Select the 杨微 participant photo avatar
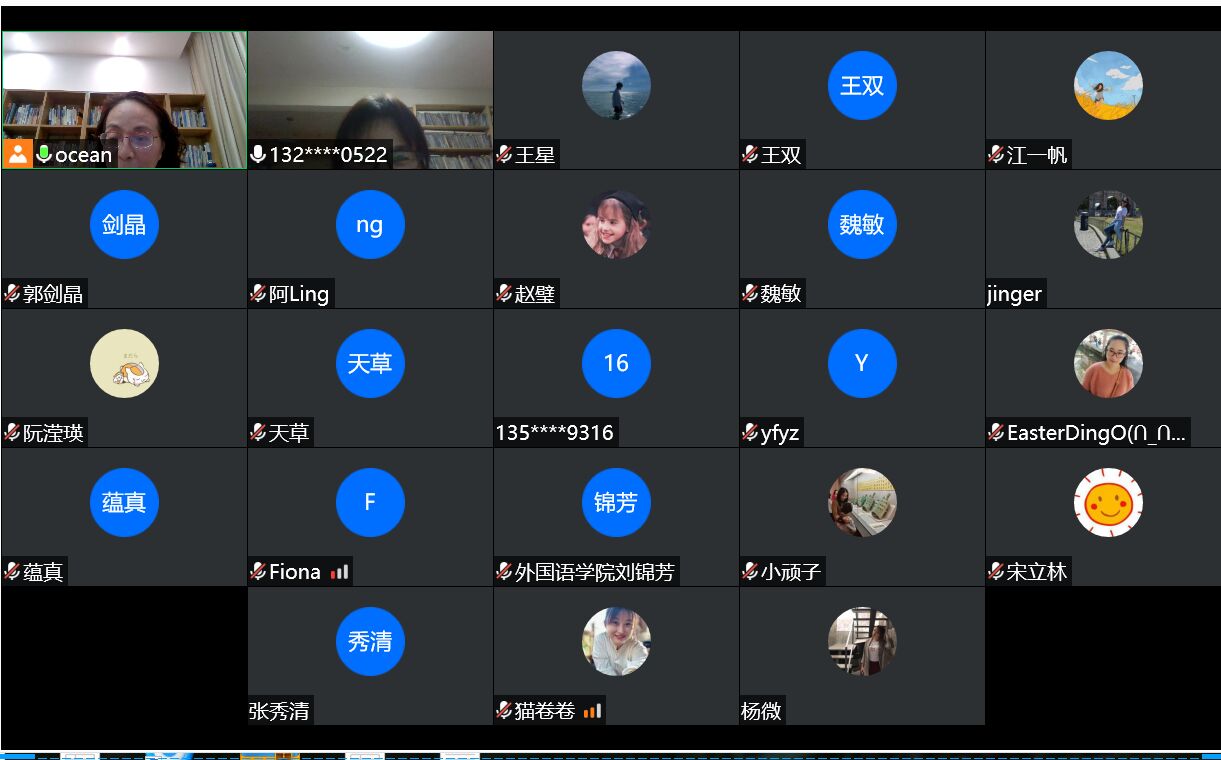 pos(862,642)
